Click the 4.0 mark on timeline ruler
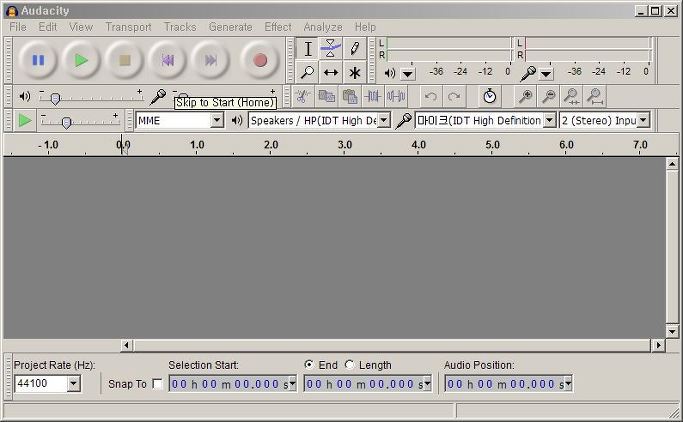 click(x=419, y=145)
